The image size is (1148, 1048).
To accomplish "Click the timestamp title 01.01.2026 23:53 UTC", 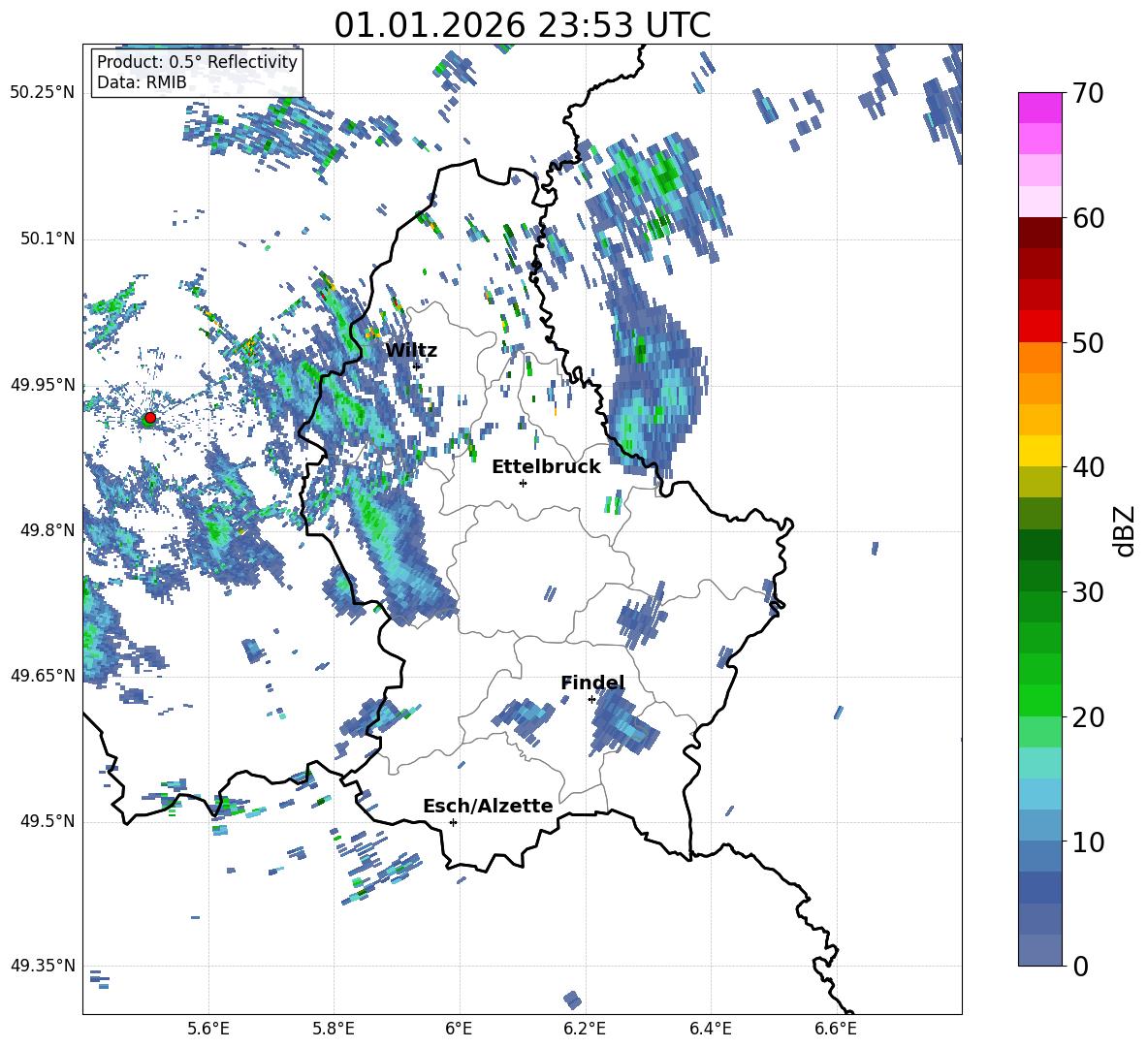I will point(522,25).
